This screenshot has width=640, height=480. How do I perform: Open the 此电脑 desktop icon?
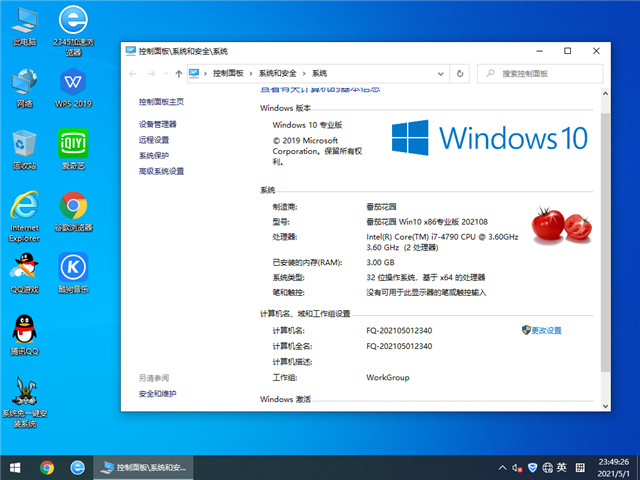pyautogui.click(x=24, y=26)
